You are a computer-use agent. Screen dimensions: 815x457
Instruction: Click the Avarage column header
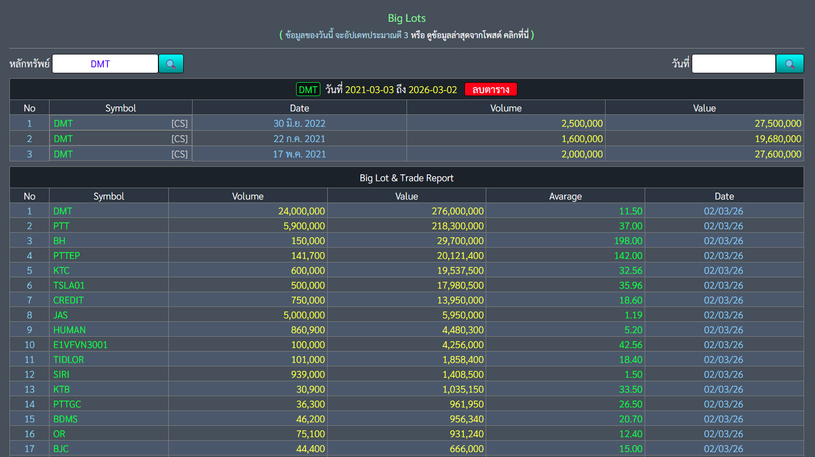click(565, 196)
